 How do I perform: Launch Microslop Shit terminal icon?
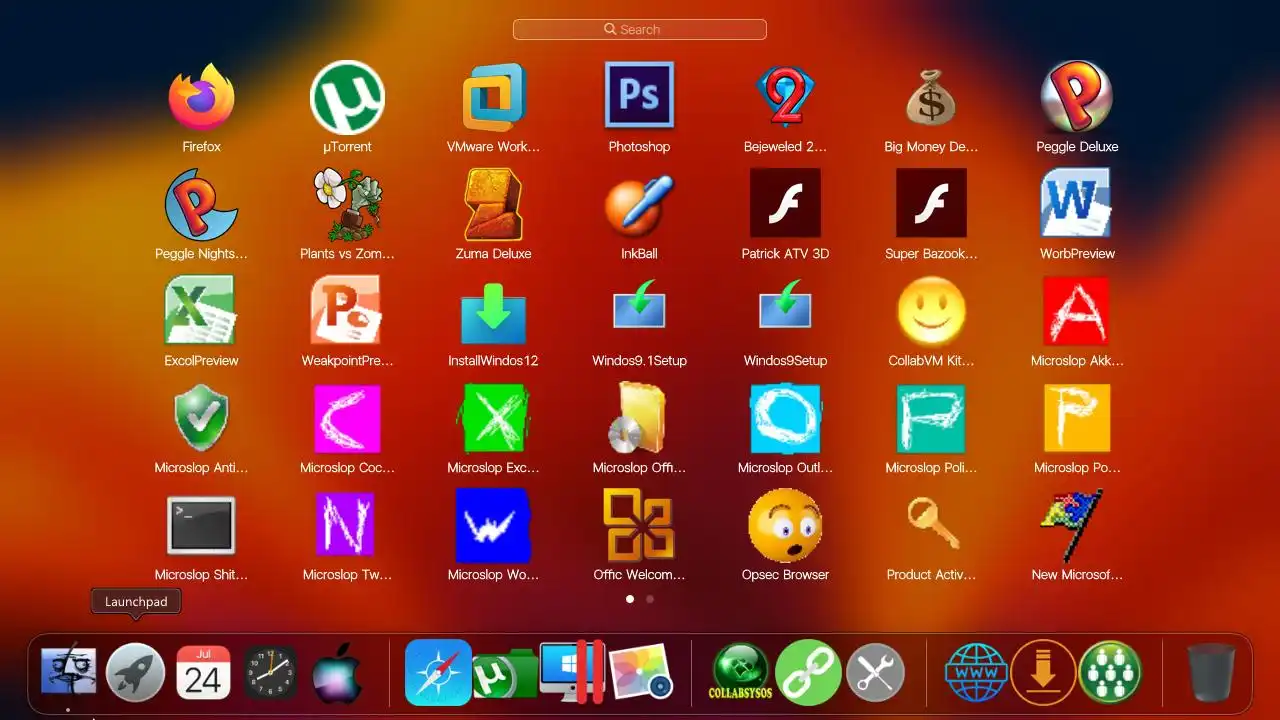click(x=201, y=526)
